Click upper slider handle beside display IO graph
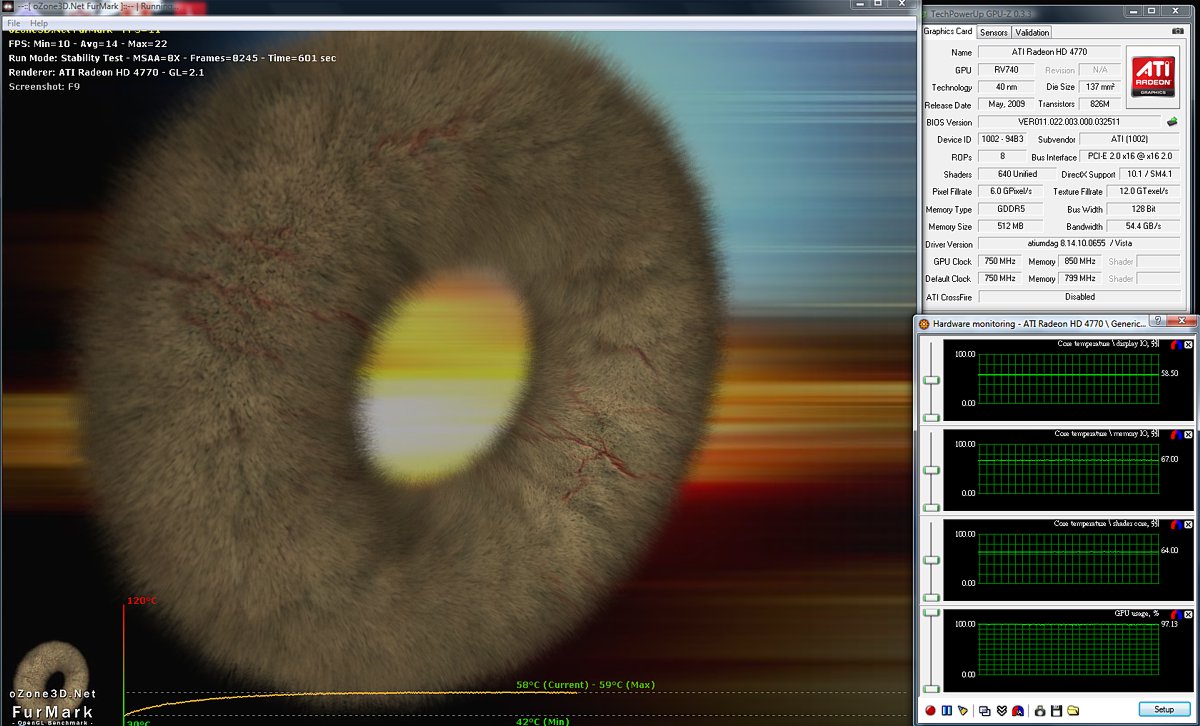This screenshot has width=1200, height=726. (932, 380)
